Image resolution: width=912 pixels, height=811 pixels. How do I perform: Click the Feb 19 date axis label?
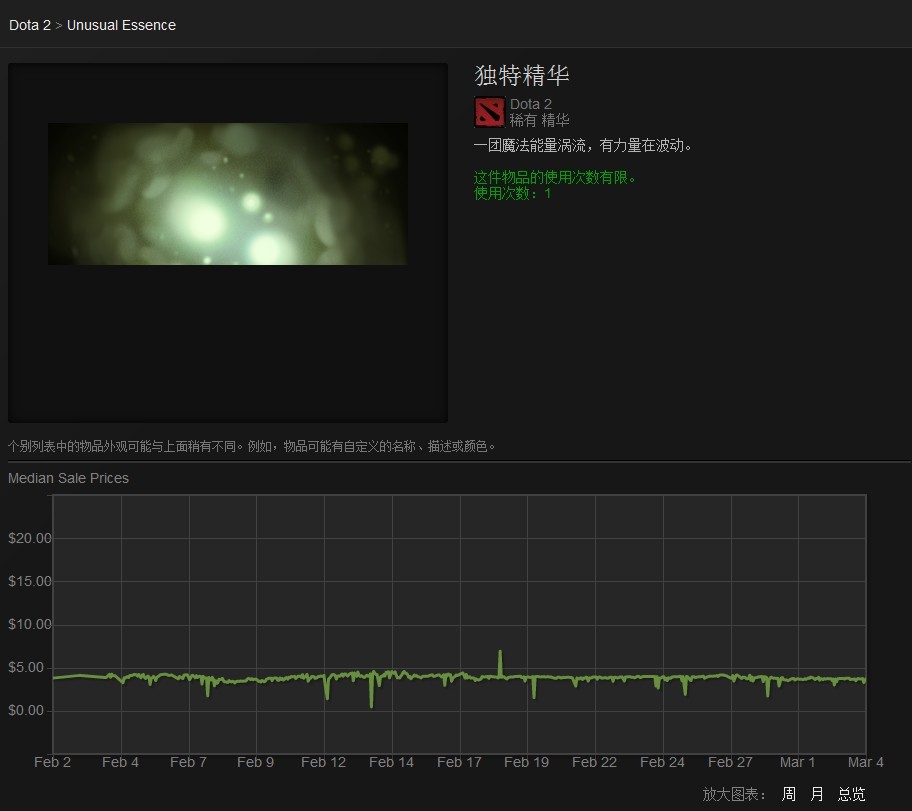coord(526,762)
